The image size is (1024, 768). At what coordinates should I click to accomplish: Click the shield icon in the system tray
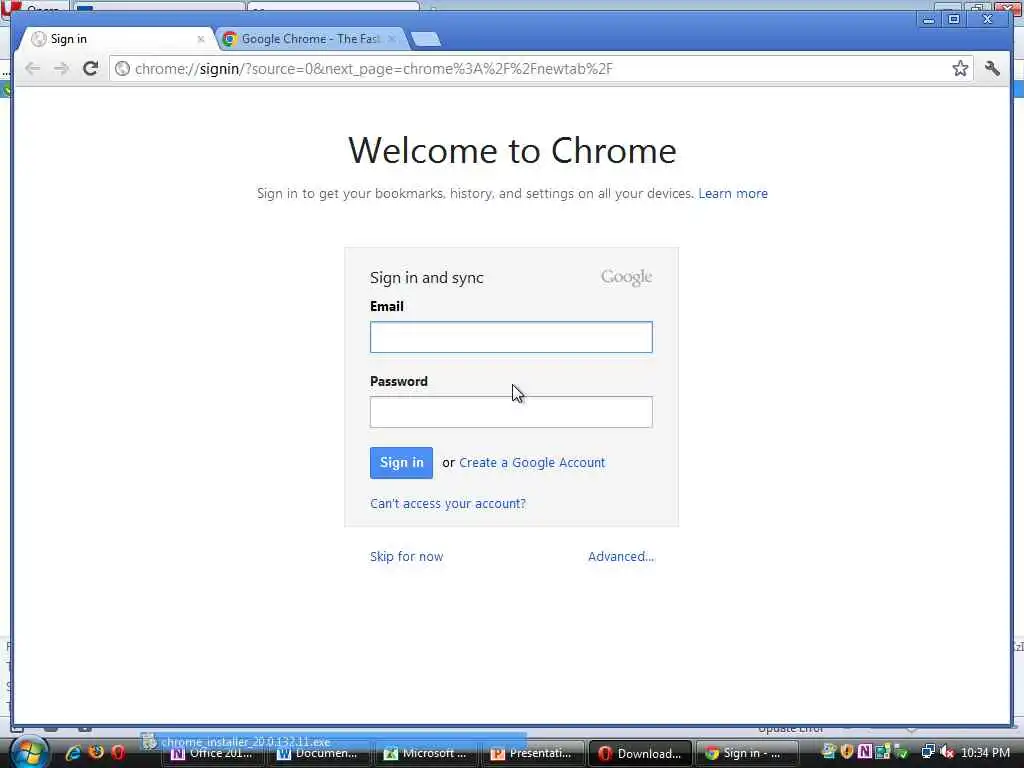tap(847, 752)
